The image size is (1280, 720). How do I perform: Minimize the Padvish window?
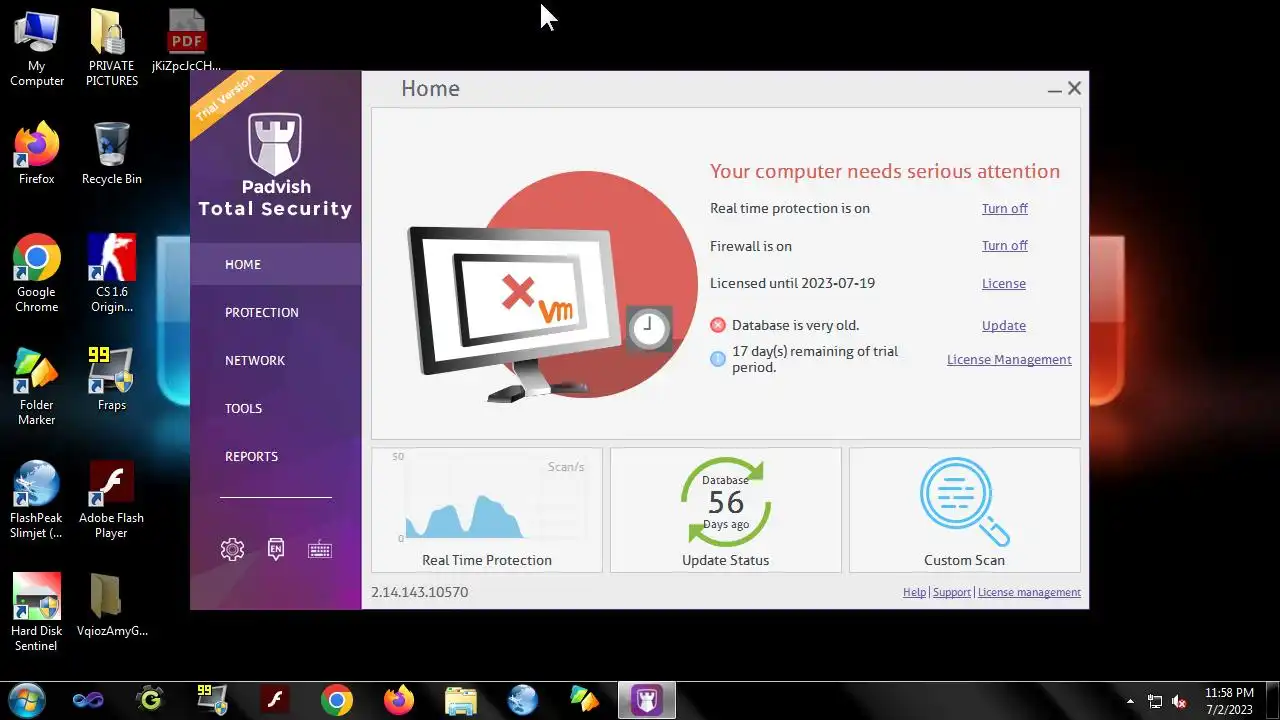click(x=1054, y=89)
